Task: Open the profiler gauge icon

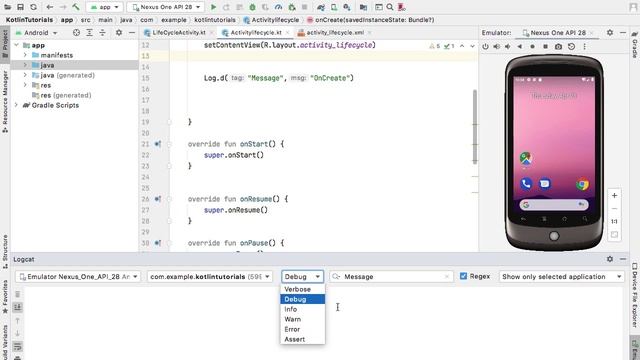Action: tap(278, 7)
